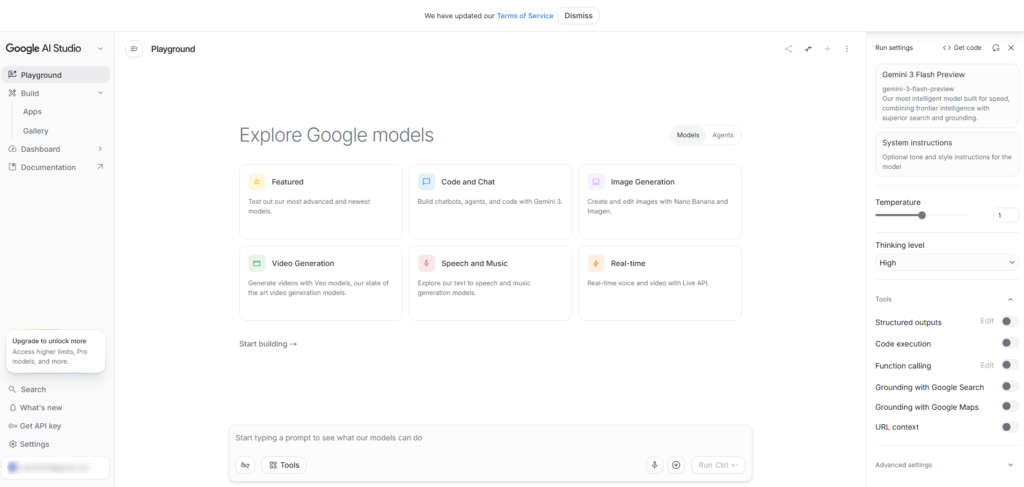This screenshot has width=1024, height=487.
Task: Turn on Grounding with Google Search
Action: click(1010, 386)
